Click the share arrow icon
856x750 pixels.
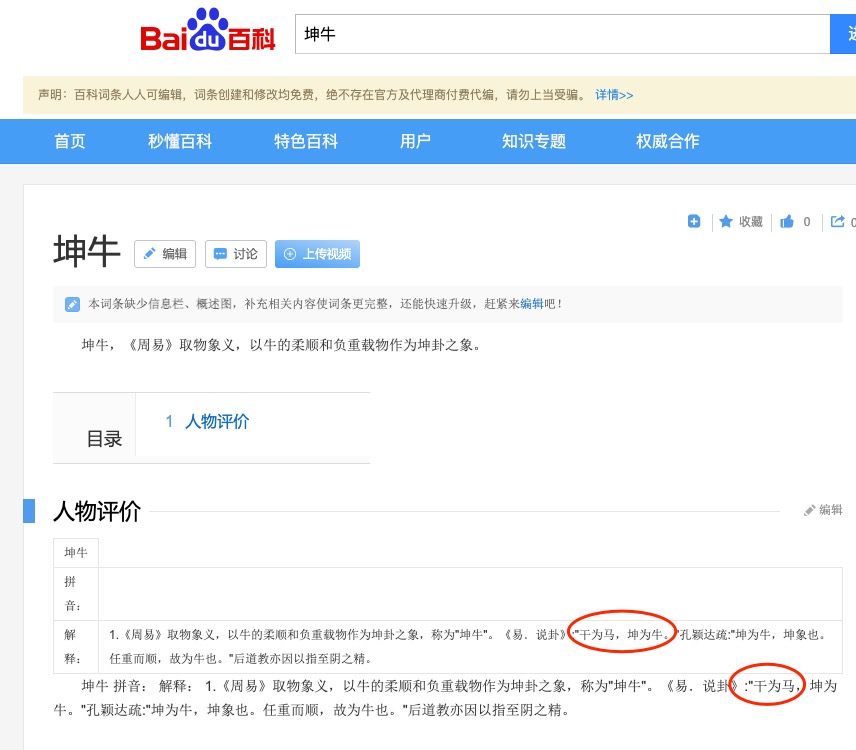click(x=838, y=222)
